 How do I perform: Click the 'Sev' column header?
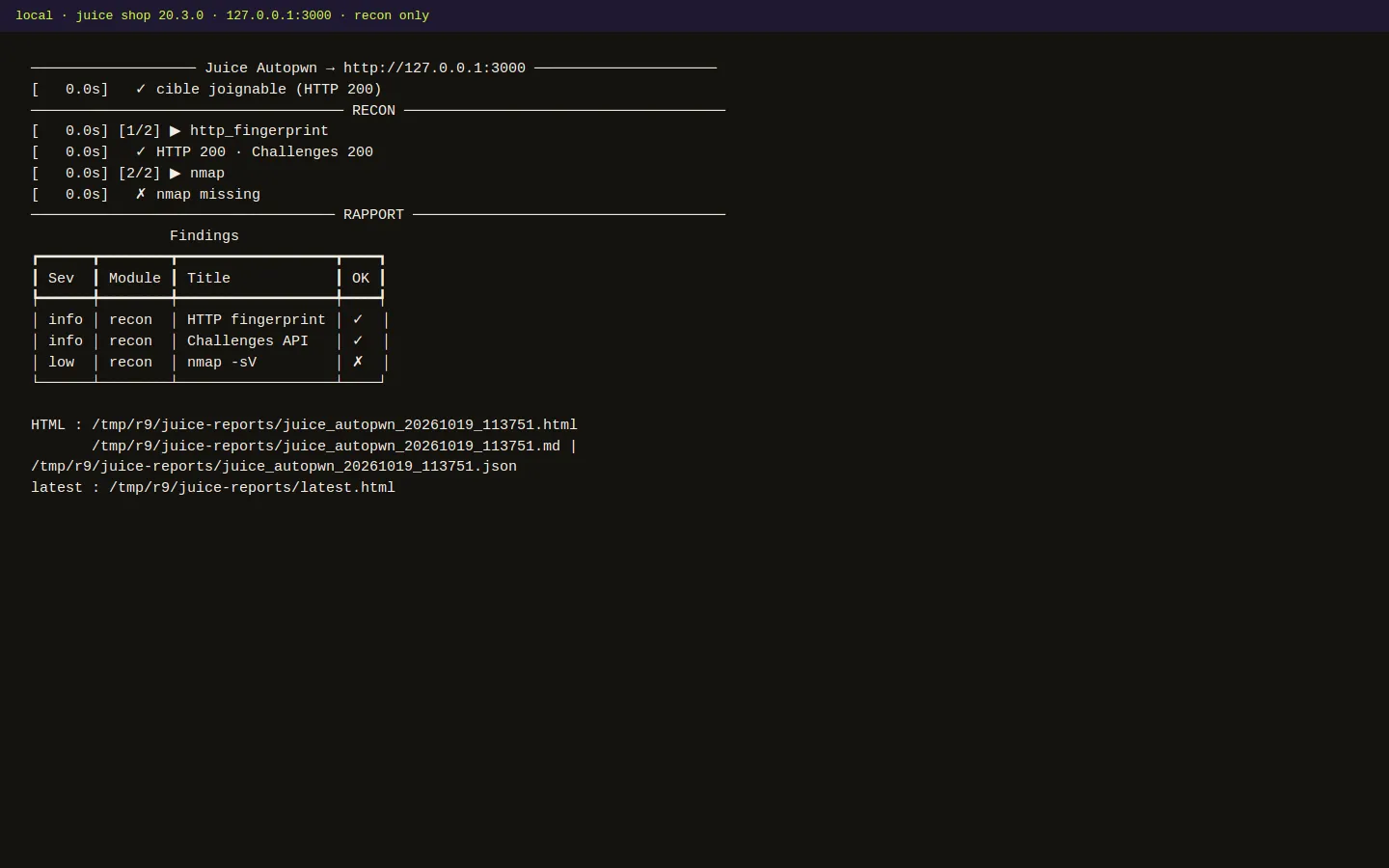coord(61,279)
